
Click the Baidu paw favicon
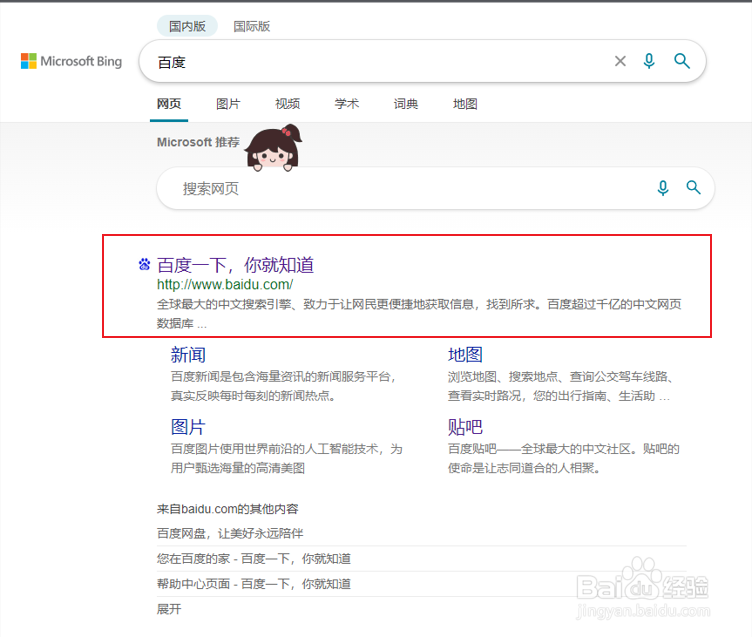point(144,264)
